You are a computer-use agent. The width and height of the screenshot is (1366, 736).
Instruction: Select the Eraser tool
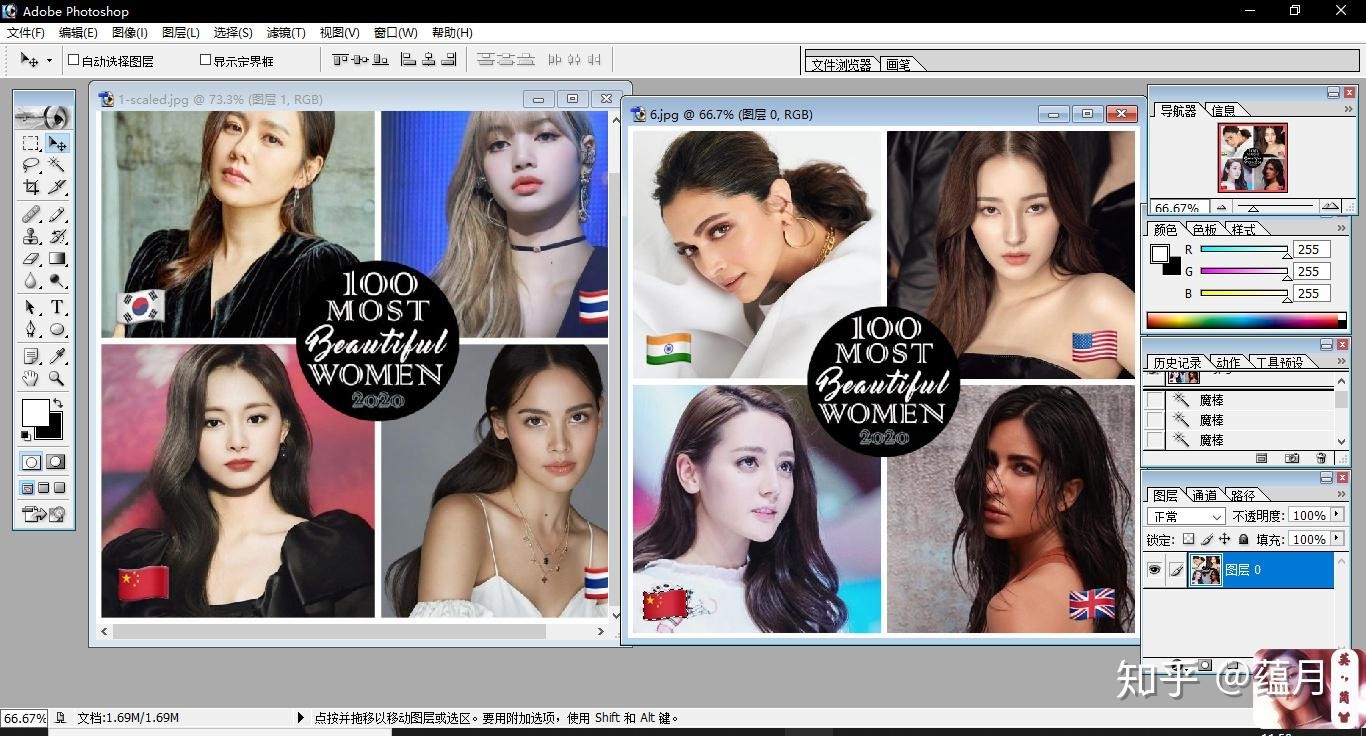click(x=31, y=259)
